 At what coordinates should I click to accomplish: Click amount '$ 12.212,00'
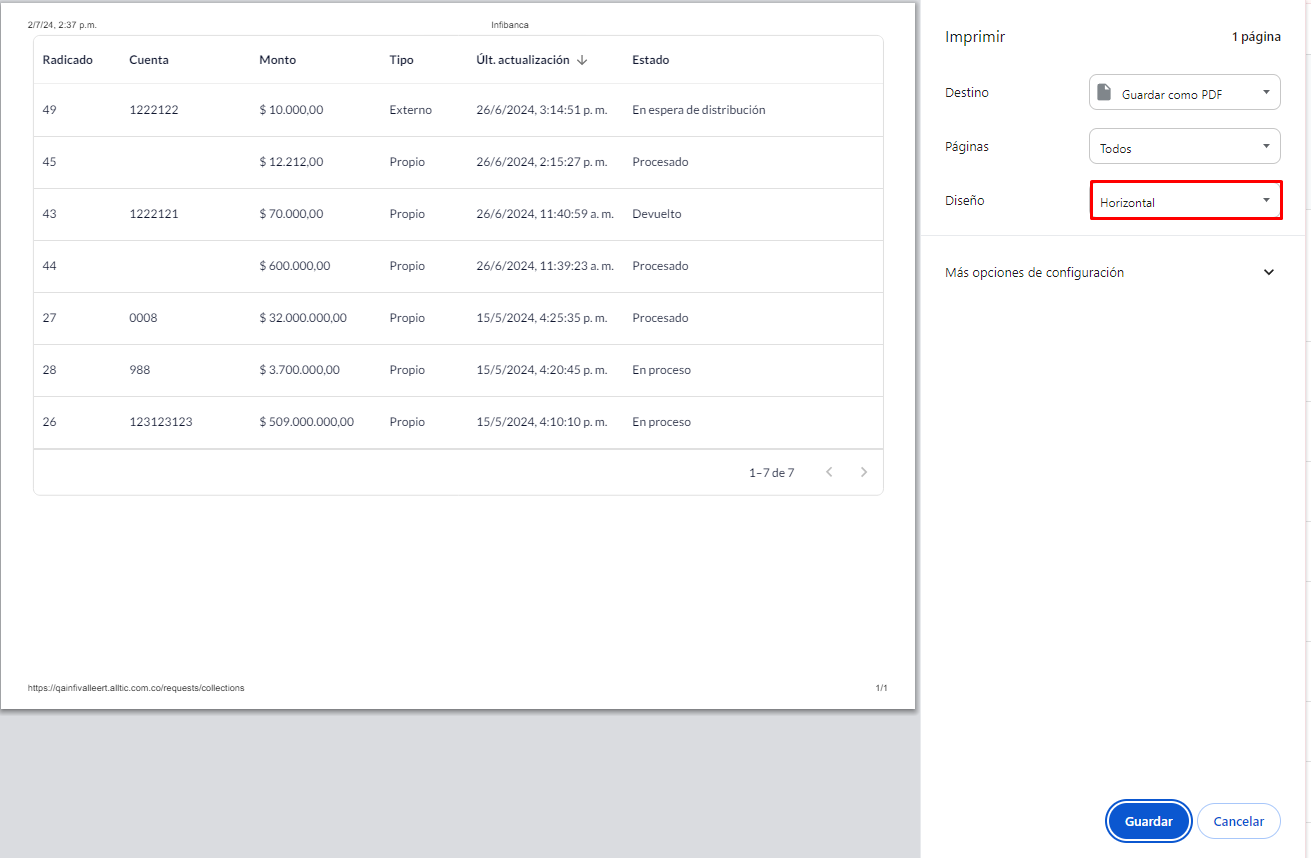(291, 162)
